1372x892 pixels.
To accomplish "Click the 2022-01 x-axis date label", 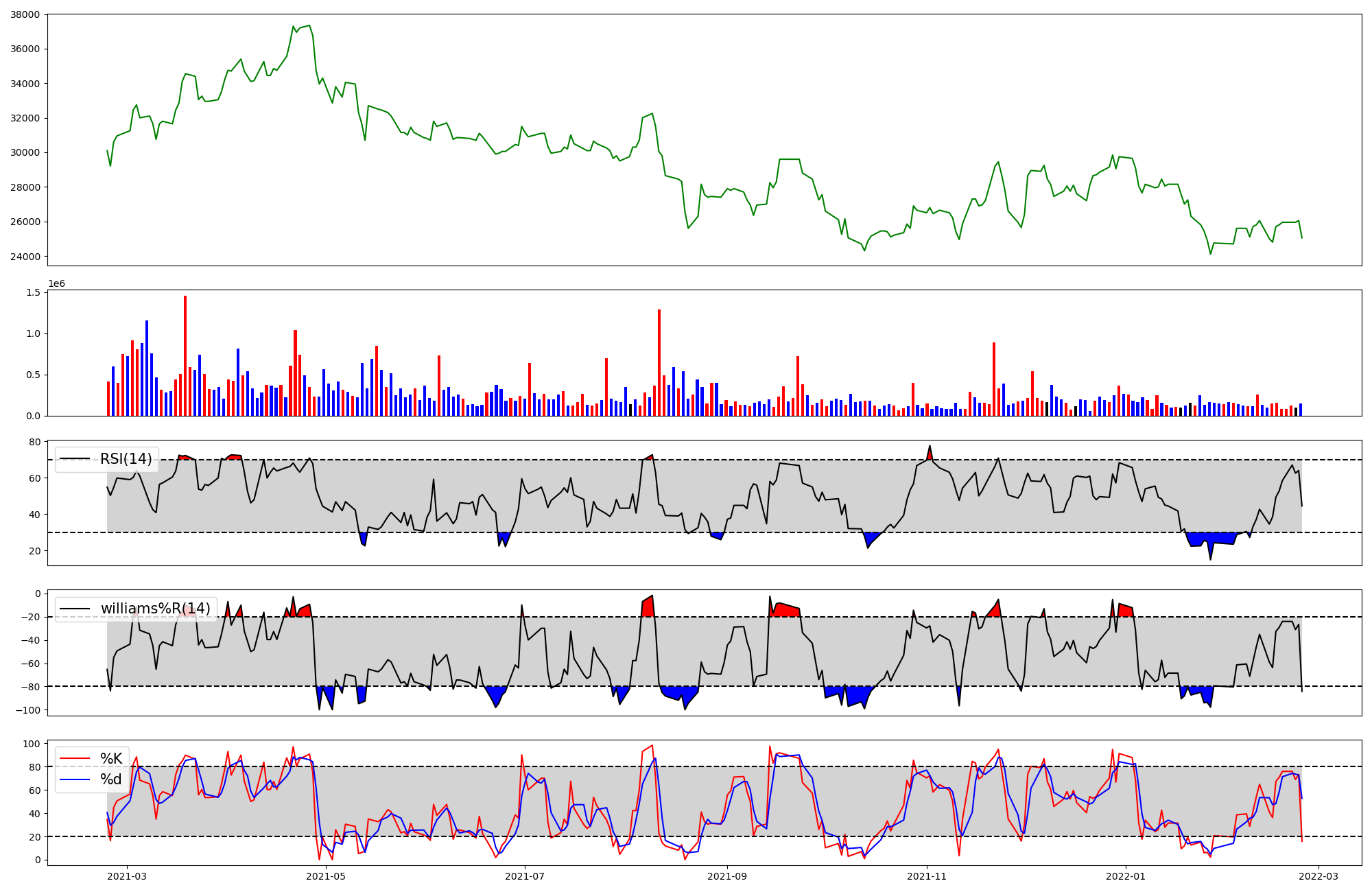I will point(1126,876).
